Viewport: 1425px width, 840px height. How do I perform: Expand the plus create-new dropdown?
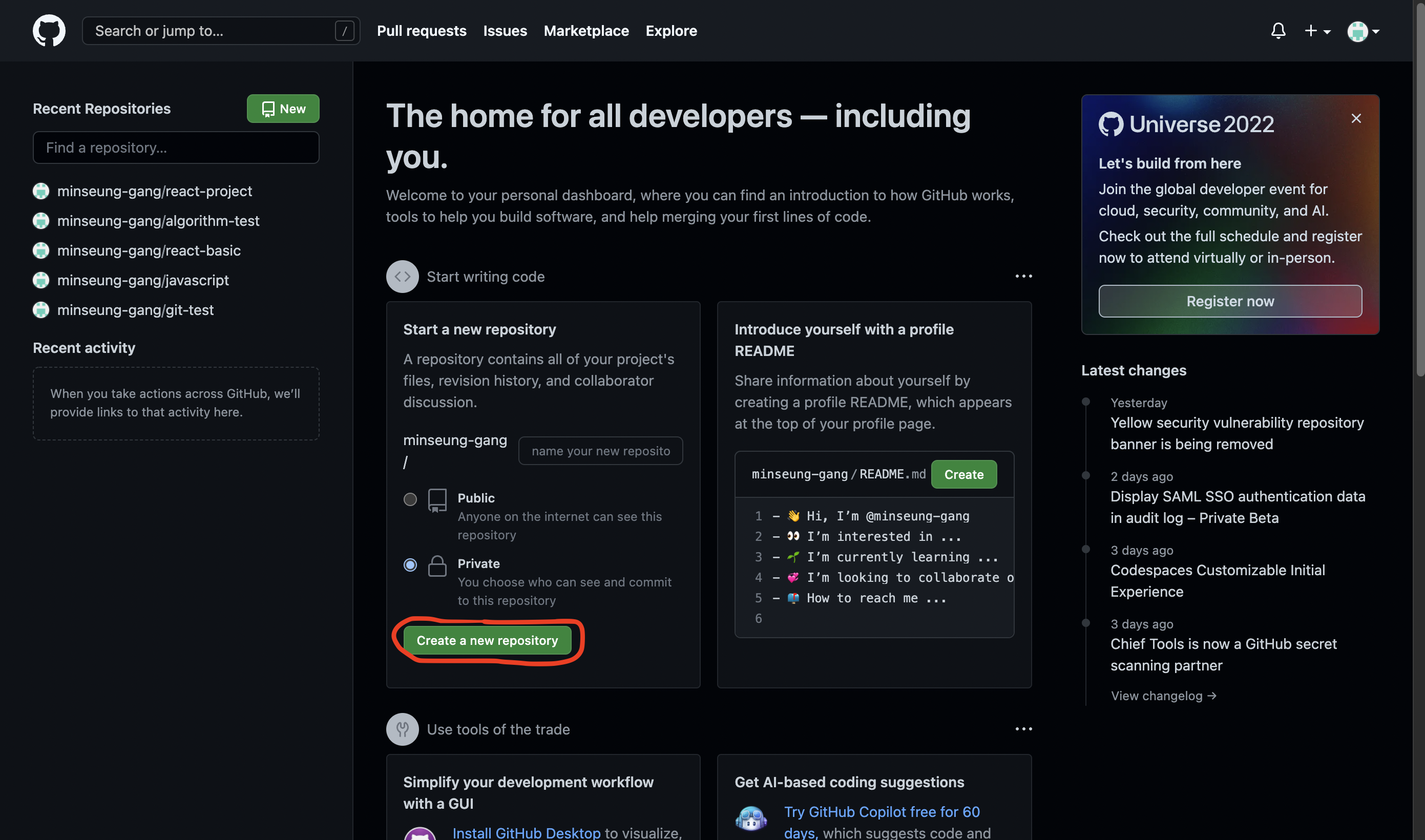pyautogui.click(x=1316, y=31)
